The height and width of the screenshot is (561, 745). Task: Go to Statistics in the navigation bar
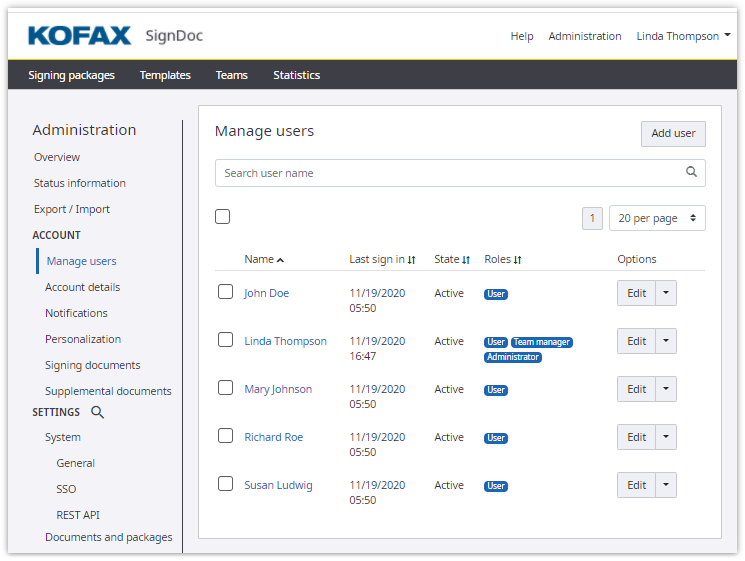pos(296,75)
